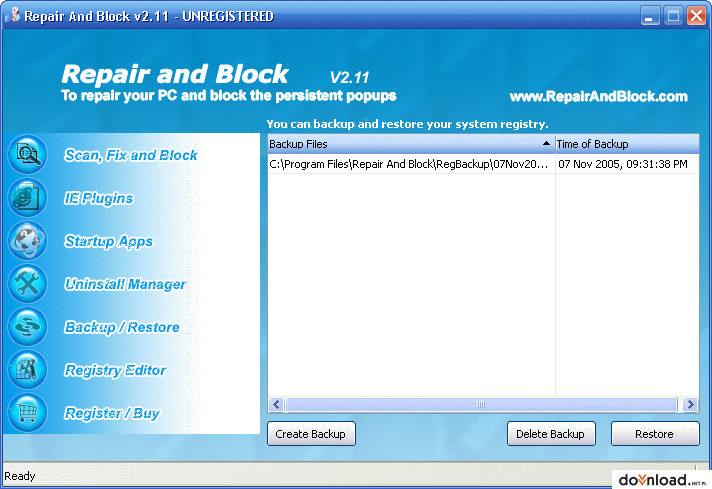Screen dimensions: 712x489
Task: Click the Startup Apps globe icon
Action: point(28,241)
